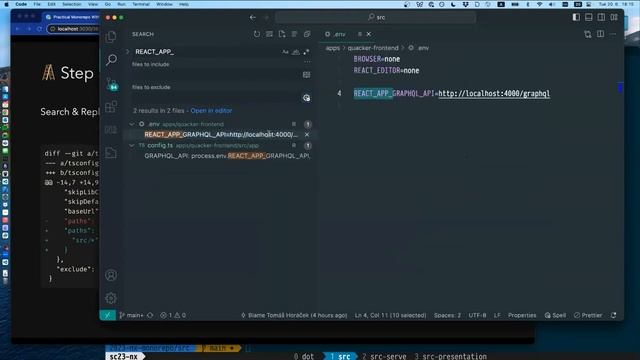Image resolution: width=640 pixels, height=360 pixels.
Task: Open the Selection menu in menu bar
Action: [71, 4]
